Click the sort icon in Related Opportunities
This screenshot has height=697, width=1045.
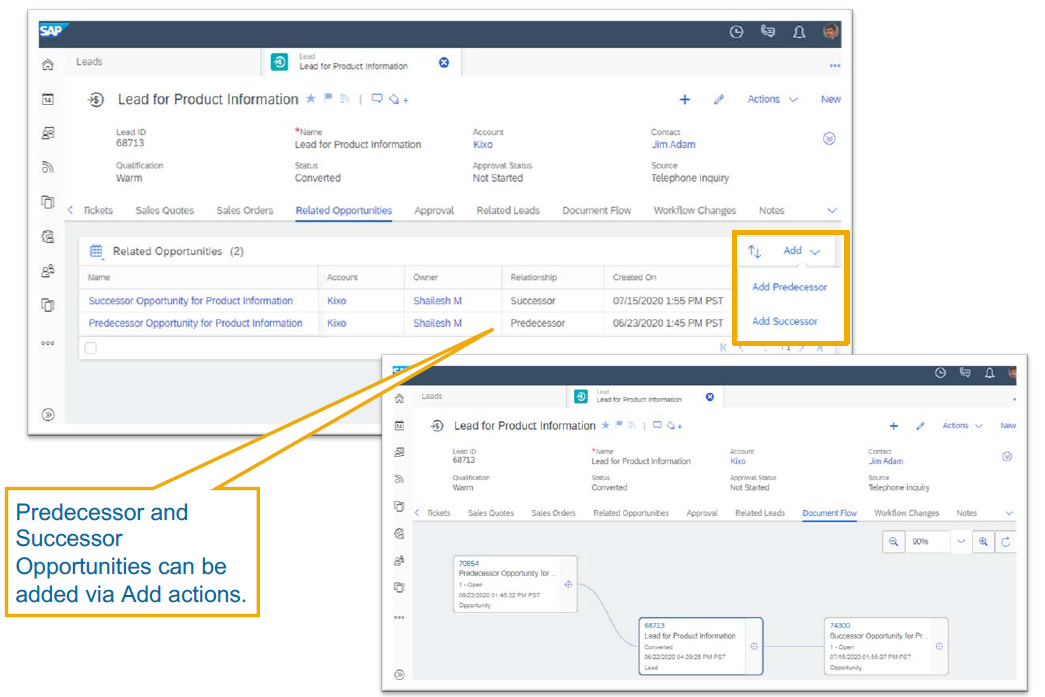click(755, 252)
